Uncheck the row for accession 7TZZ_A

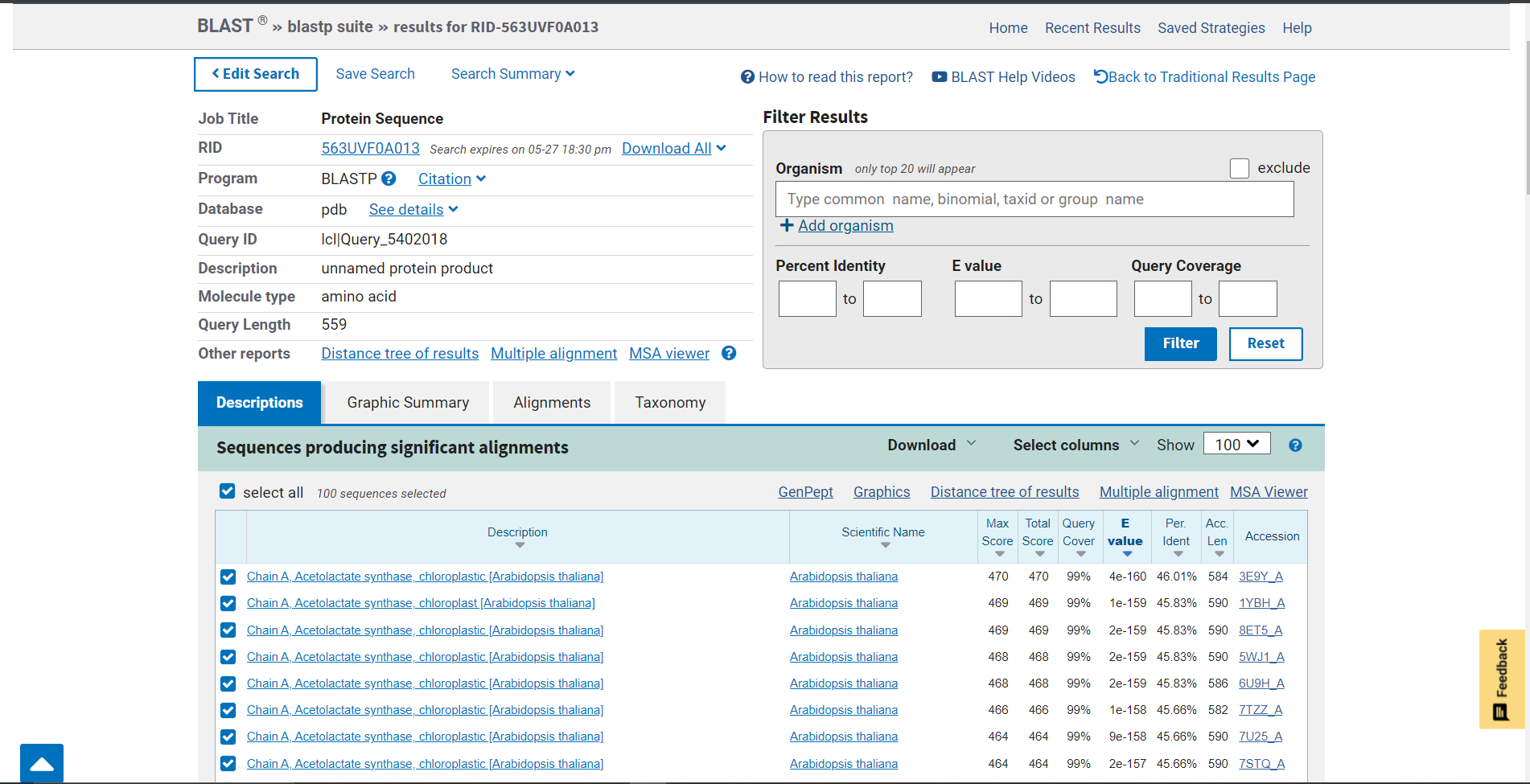pos(228,710)
